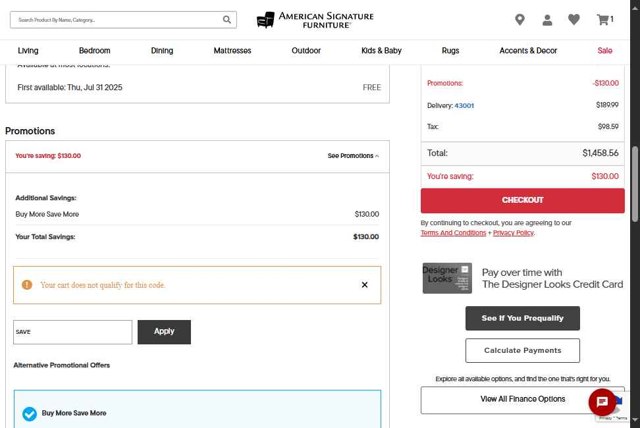The width and height of the screenshot is (640, 428).
Task: Open the Outdoor menu
Action: pos(306,51)
